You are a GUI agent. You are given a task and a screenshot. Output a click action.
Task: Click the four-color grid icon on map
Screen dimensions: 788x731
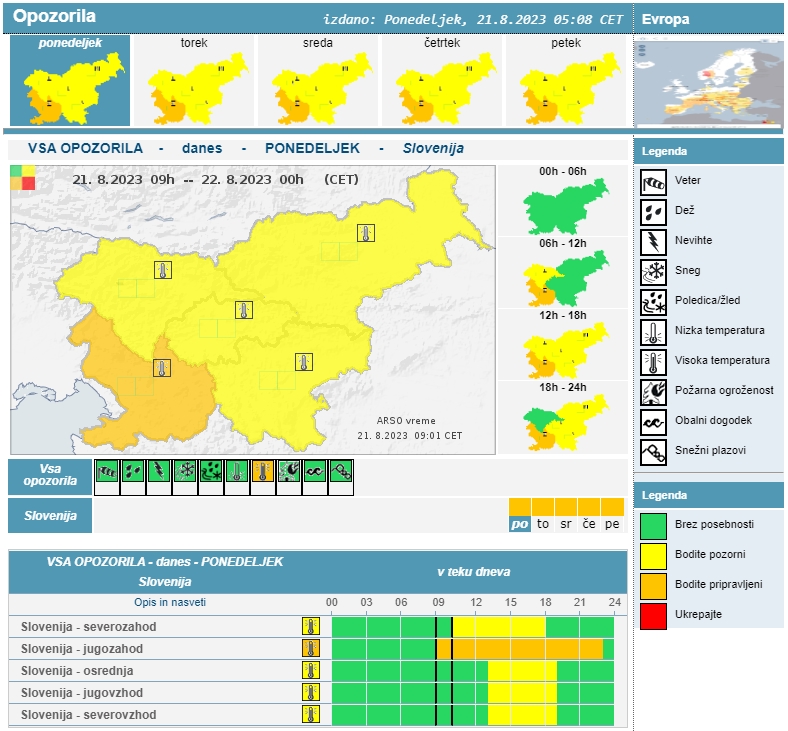click(23, 178)
